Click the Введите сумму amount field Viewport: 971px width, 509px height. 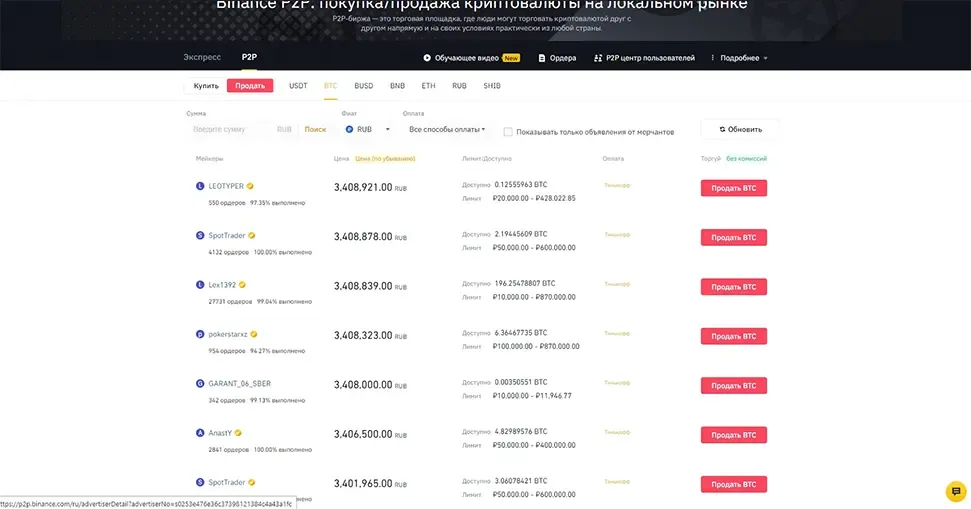[232, 129]
